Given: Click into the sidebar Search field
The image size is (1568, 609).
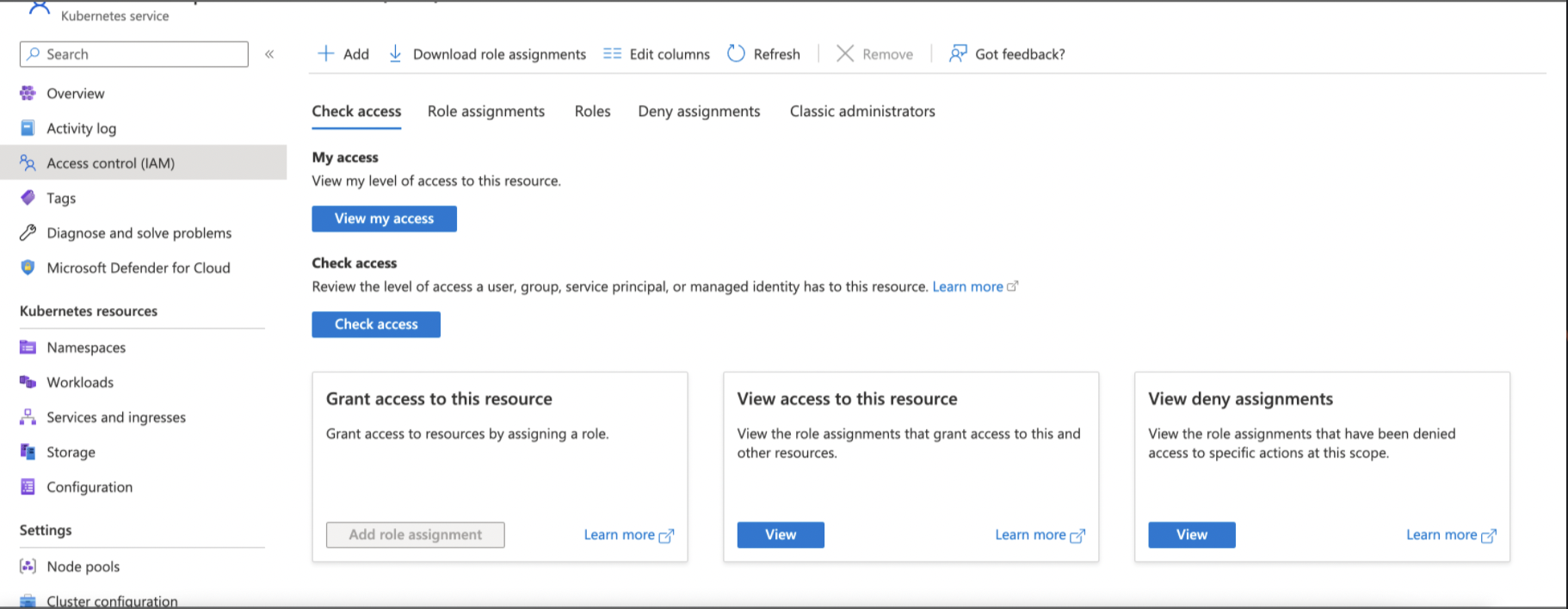Looking at the screenshot, I should 134,54.
